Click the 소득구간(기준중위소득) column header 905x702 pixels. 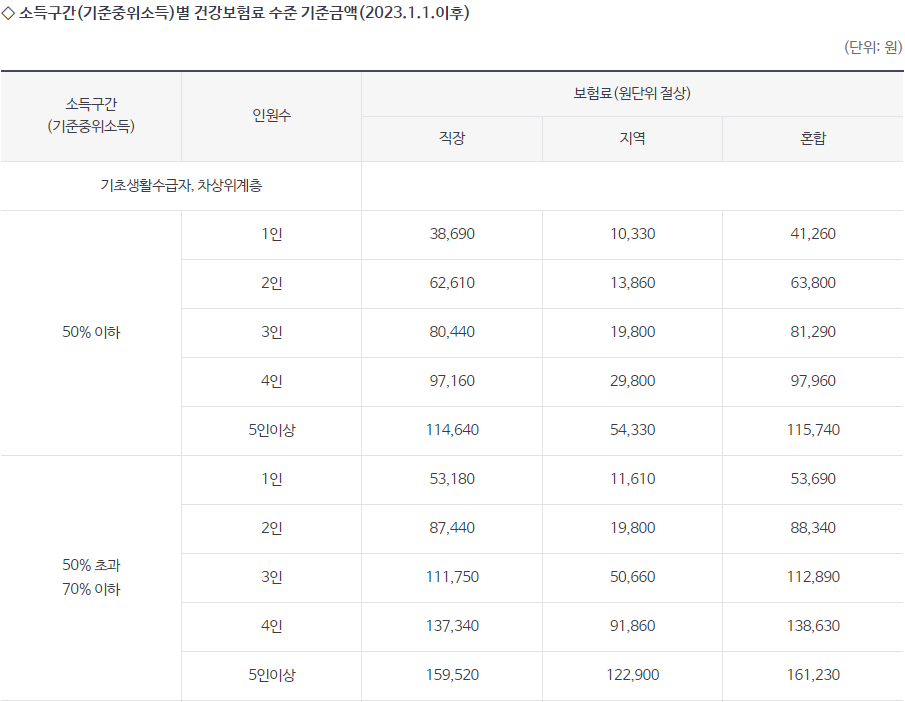(x=92, y=117)
